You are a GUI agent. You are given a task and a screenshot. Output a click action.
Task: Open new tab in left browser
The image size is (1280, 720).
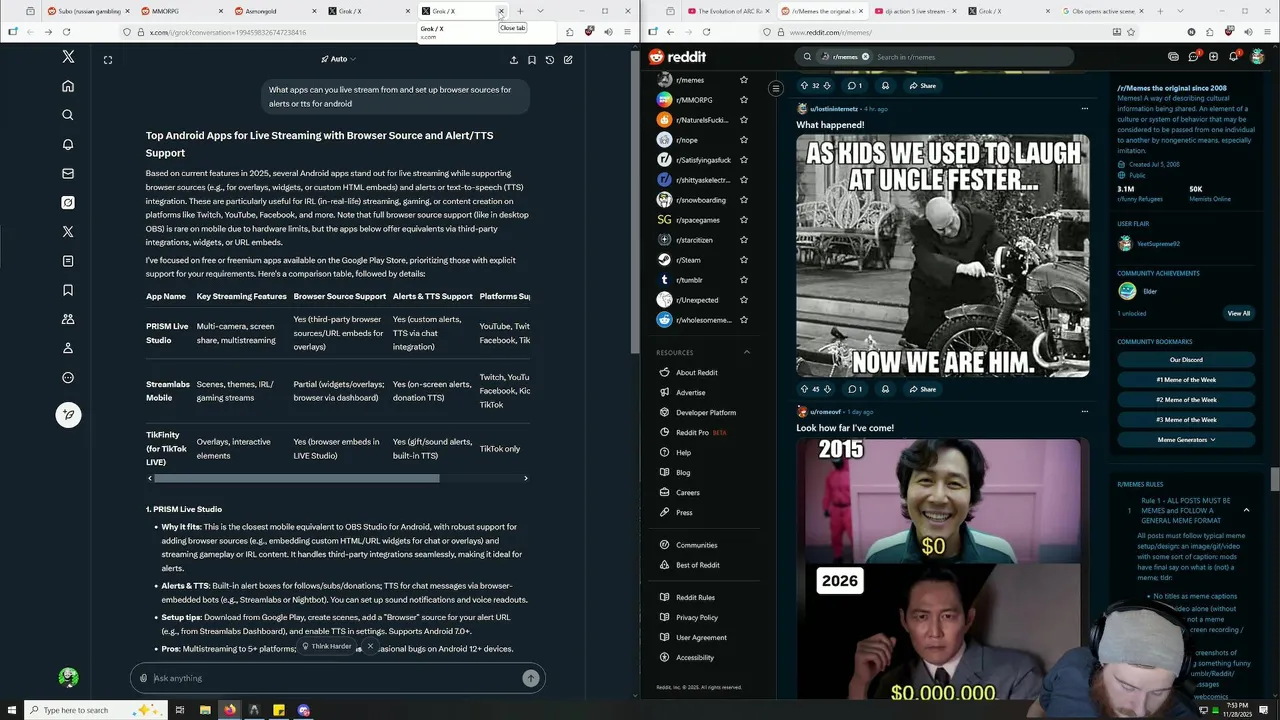point(520,11)
